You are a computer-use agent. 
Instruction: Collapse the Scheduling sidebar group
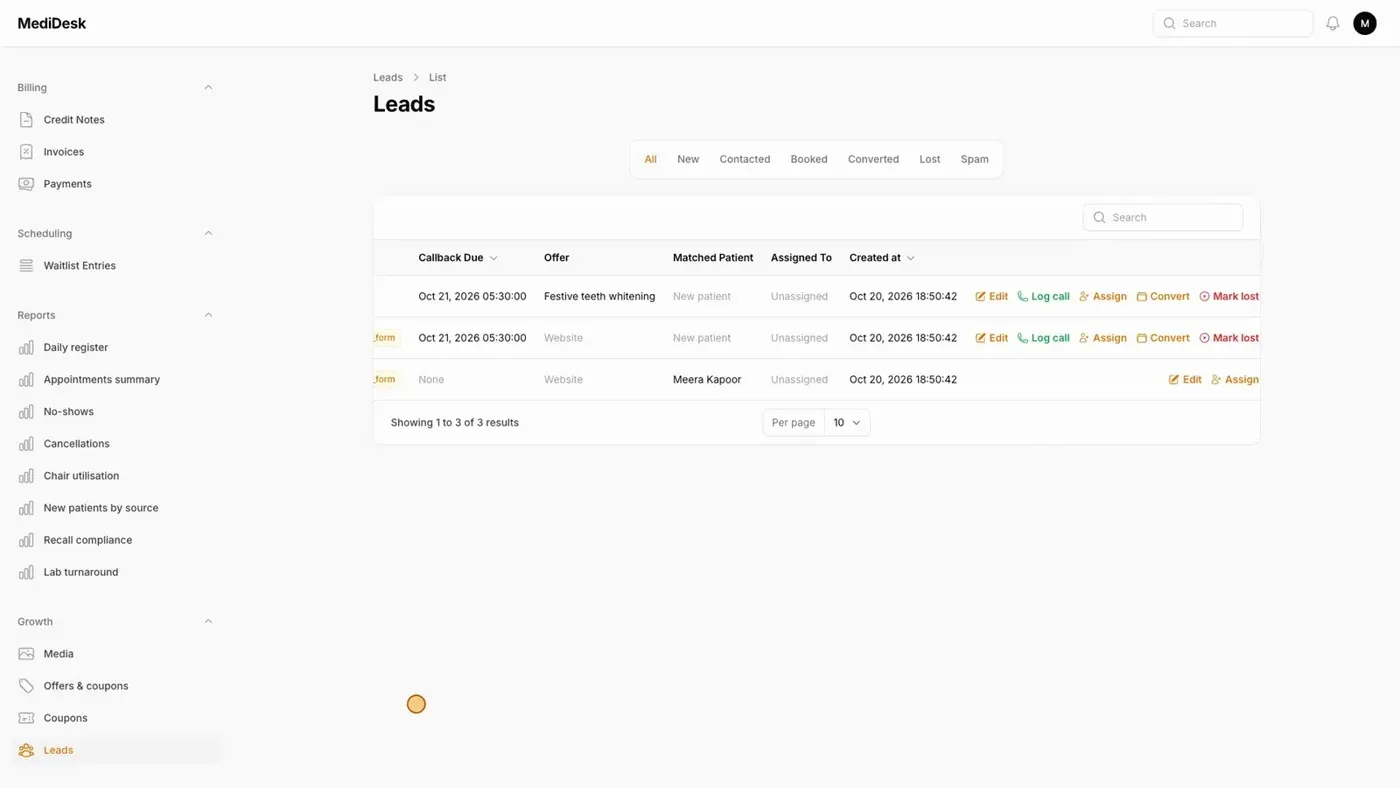point(208,234)
